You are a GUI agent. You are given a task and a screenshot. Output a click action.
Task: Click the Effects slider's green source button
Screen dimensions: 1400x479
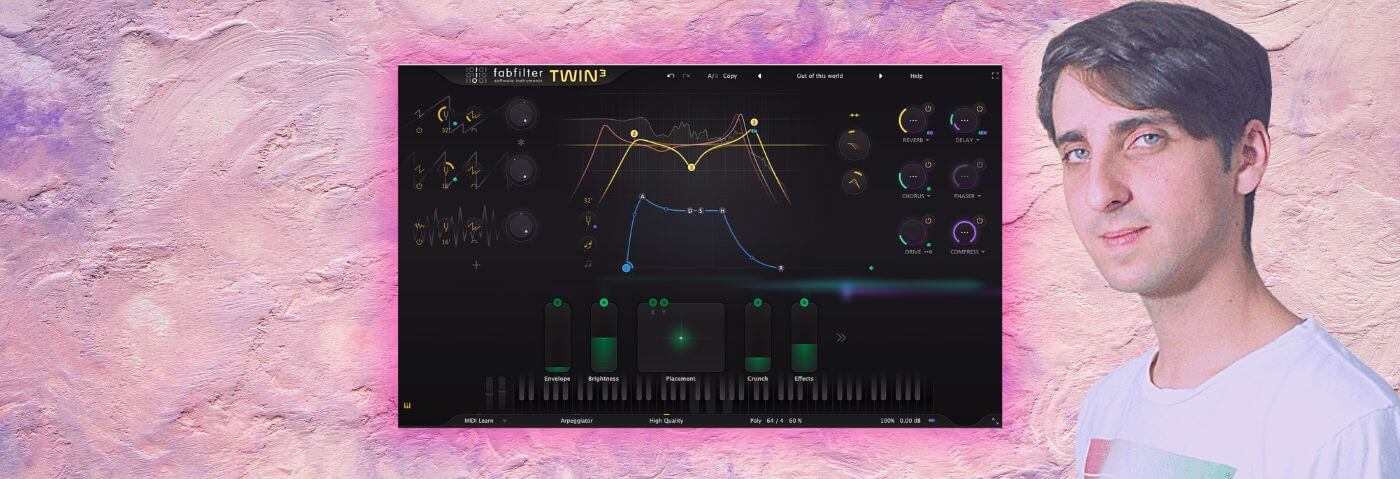[x=803, y=302]
